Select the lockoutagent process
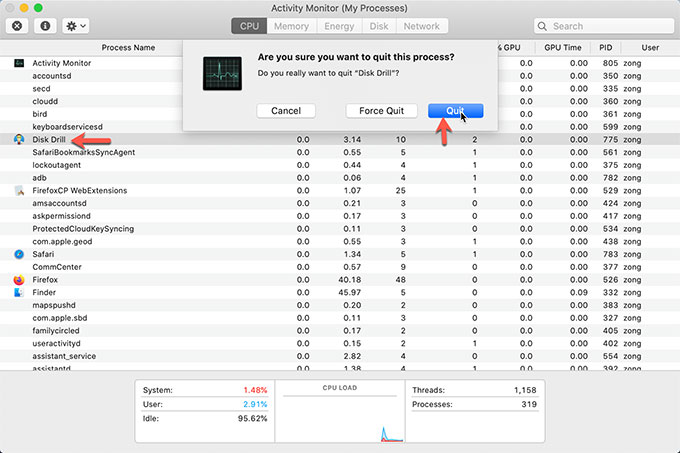Screen dimensions: 680x453 (56, 165)
